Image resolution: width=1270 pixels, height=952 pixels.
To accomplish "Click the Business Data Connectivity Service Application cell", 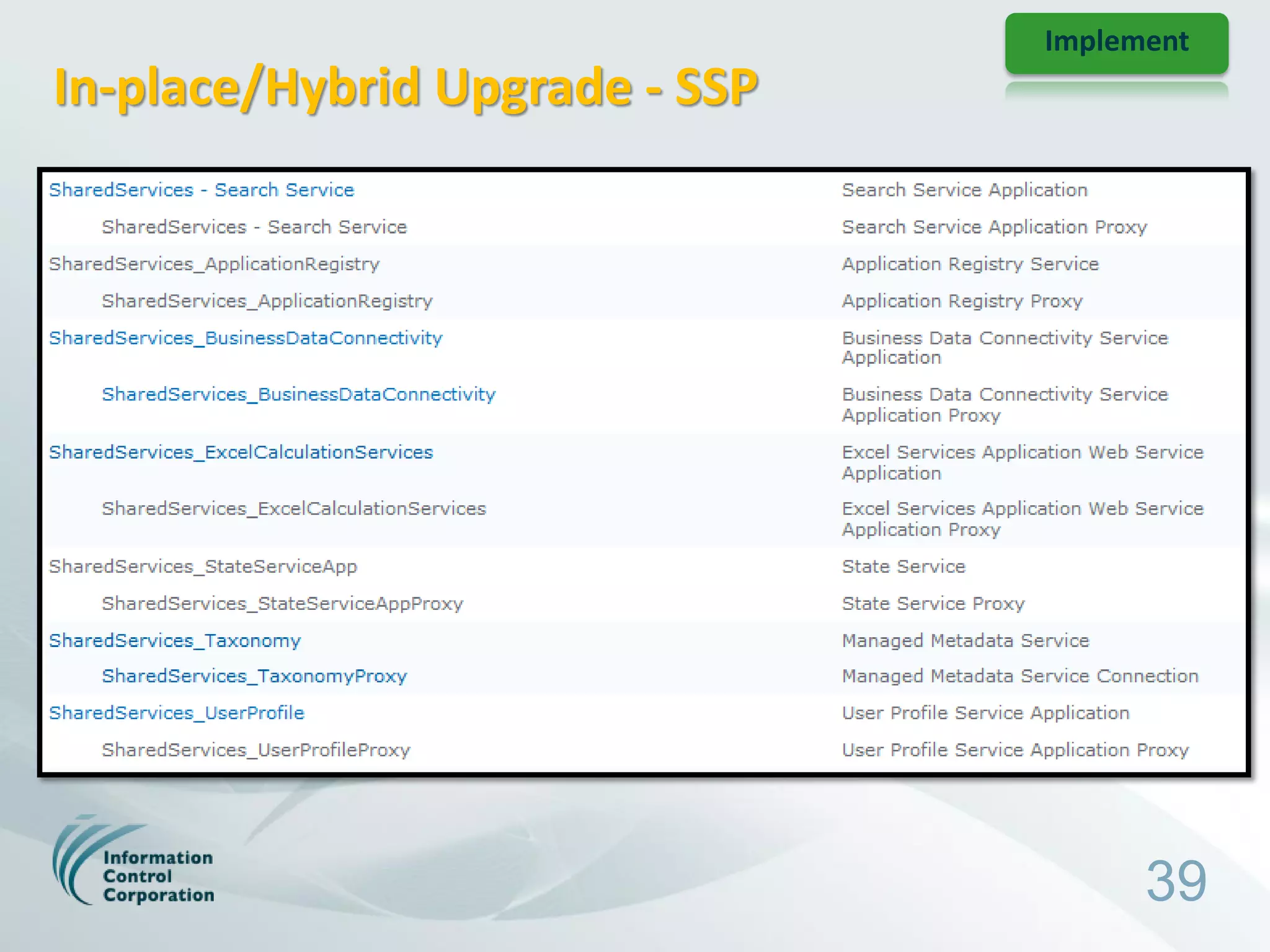I will click(x=1005, y=348).
